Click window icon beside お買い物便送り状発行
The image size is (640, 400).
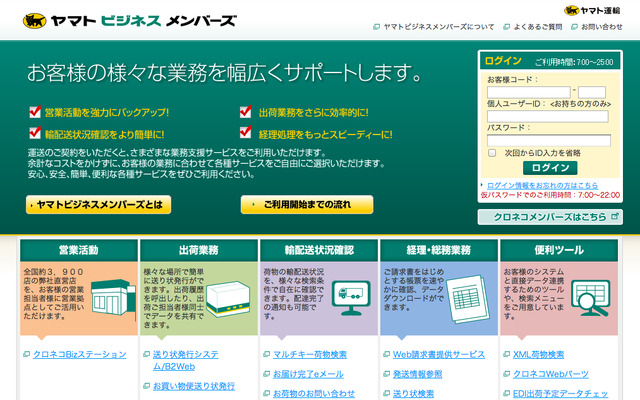click(x=147, y=386)
